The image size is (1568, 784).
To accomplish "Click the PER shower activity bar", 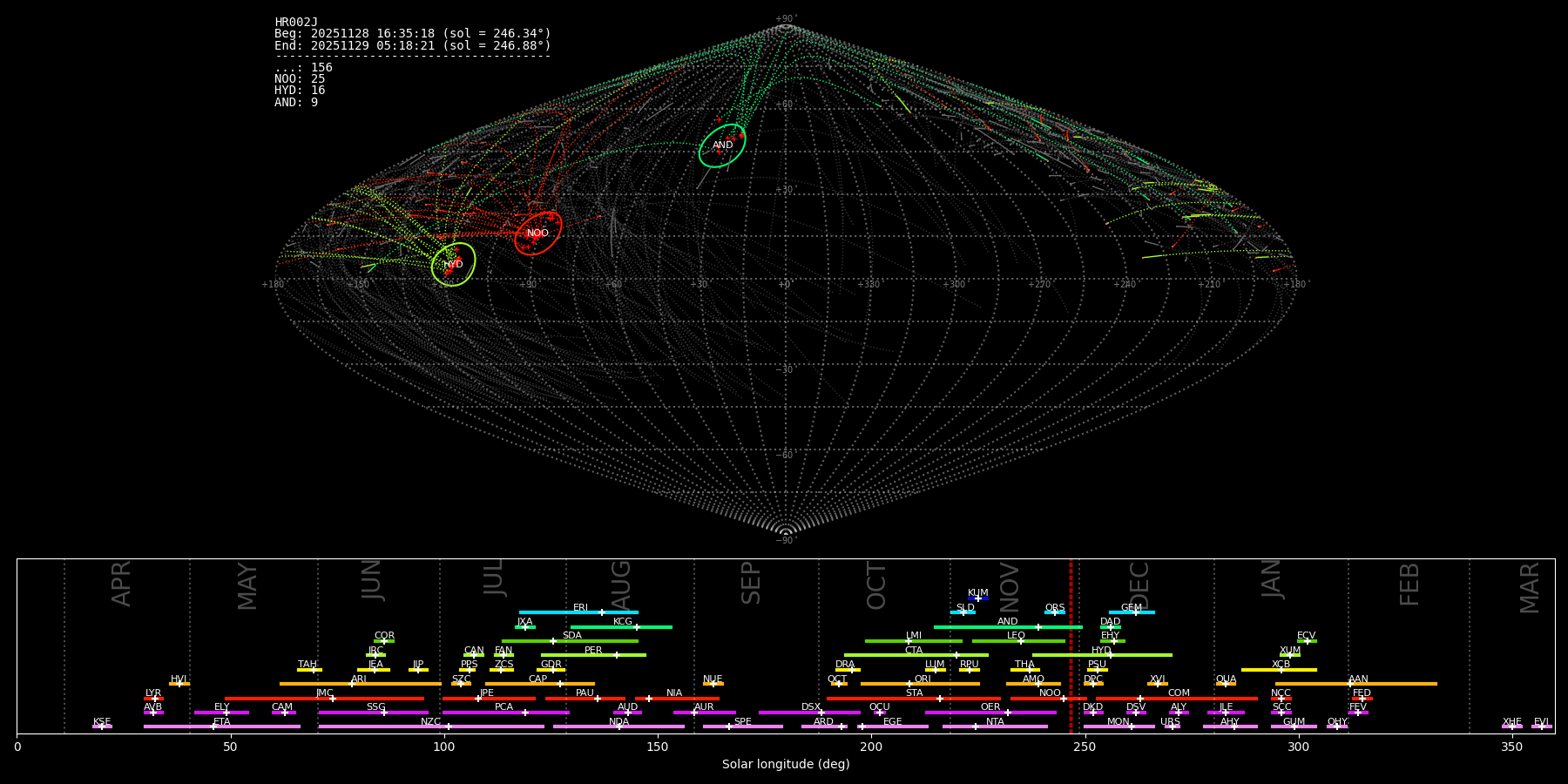I will click(592, 655).
